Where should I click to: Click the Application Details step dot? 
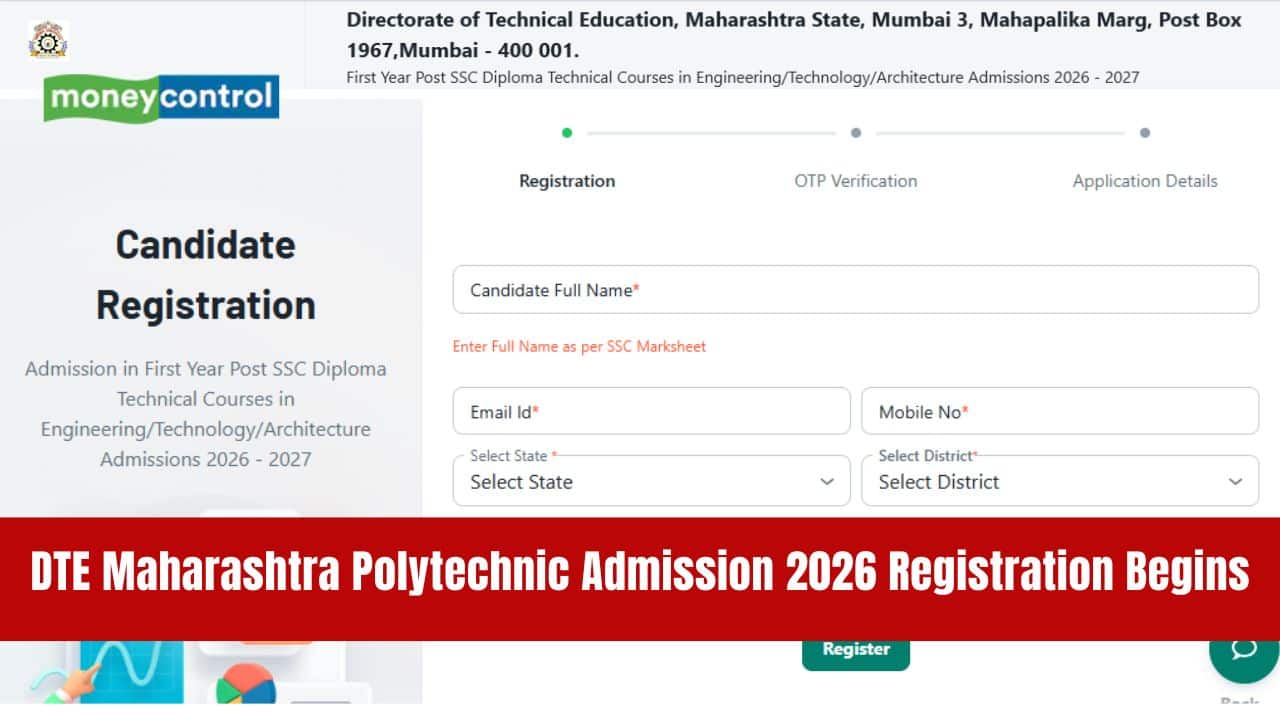tap(1145, 132)
